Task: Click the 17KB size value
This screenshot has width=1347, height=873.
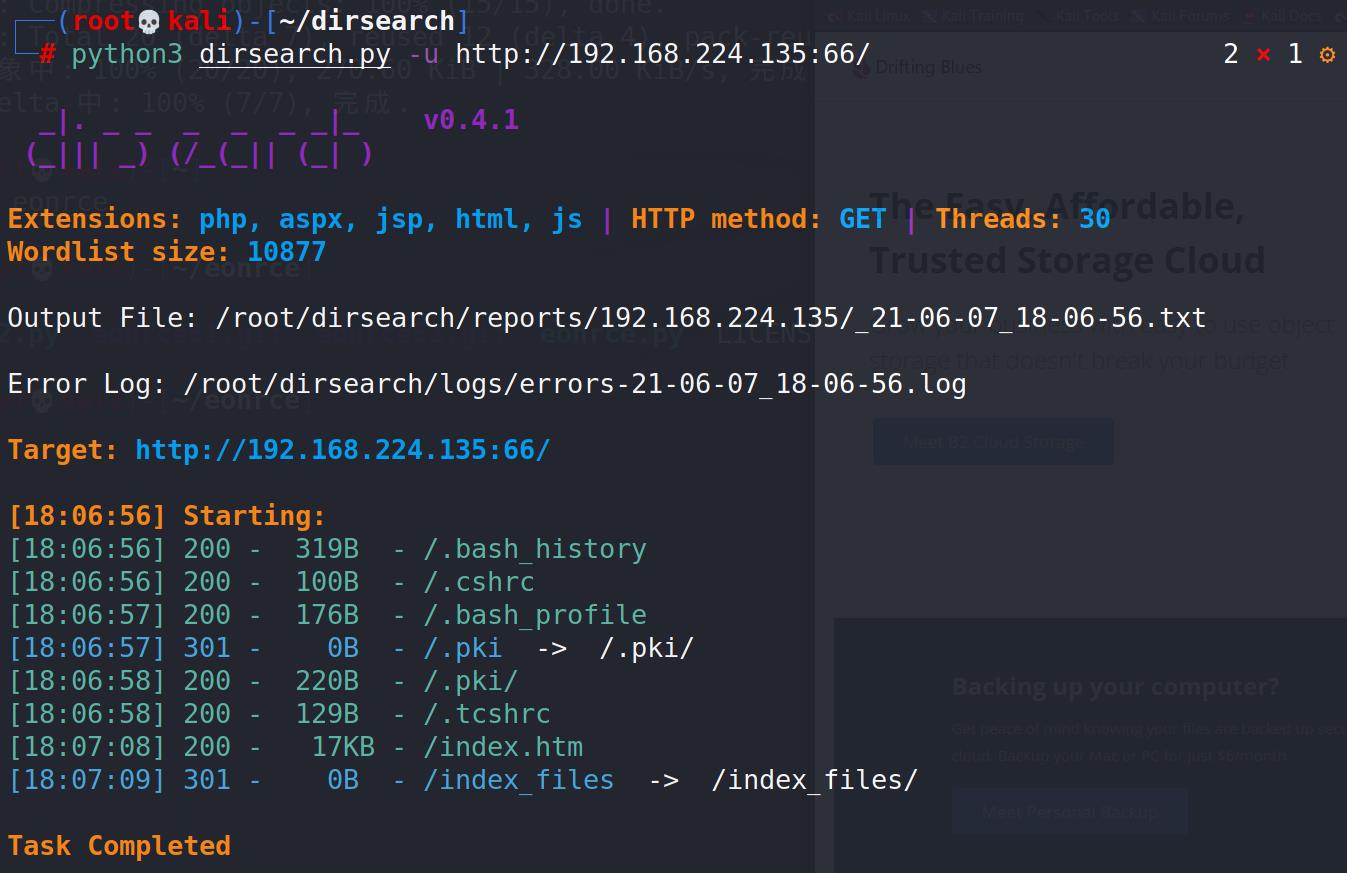Action: click(343, 747)
